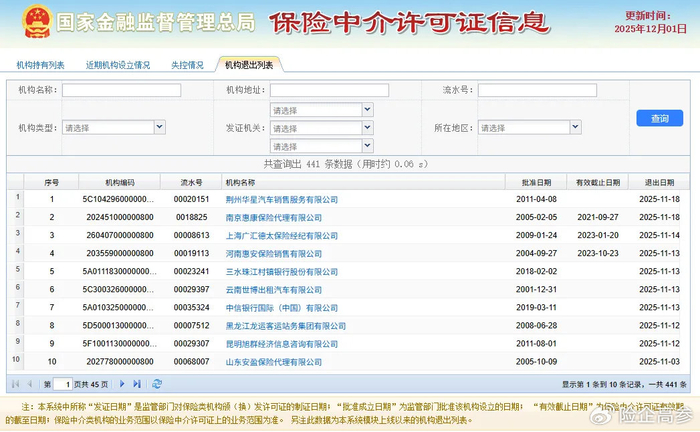Image resolution: width=700 pixels, height=432 pixels.
Task: Click the page number input box
Action: click(x=63, y=383)
